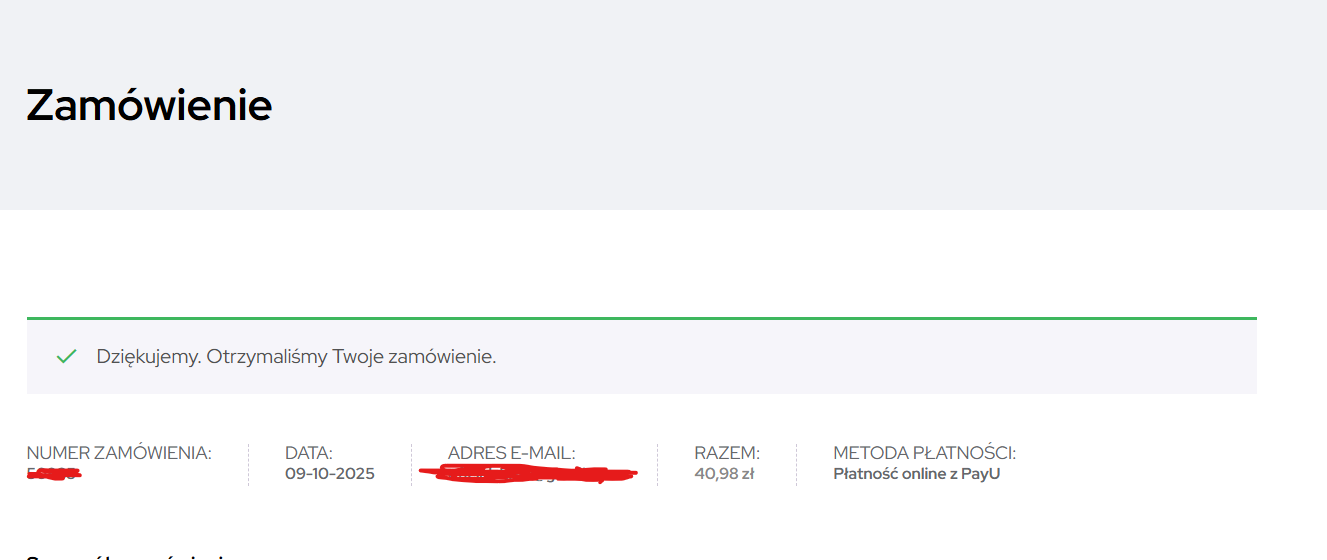Click the 'METODA PŁATNOŚCI:' label
The width and height of the screenshot is (1327, 560).
click(924, 453)
